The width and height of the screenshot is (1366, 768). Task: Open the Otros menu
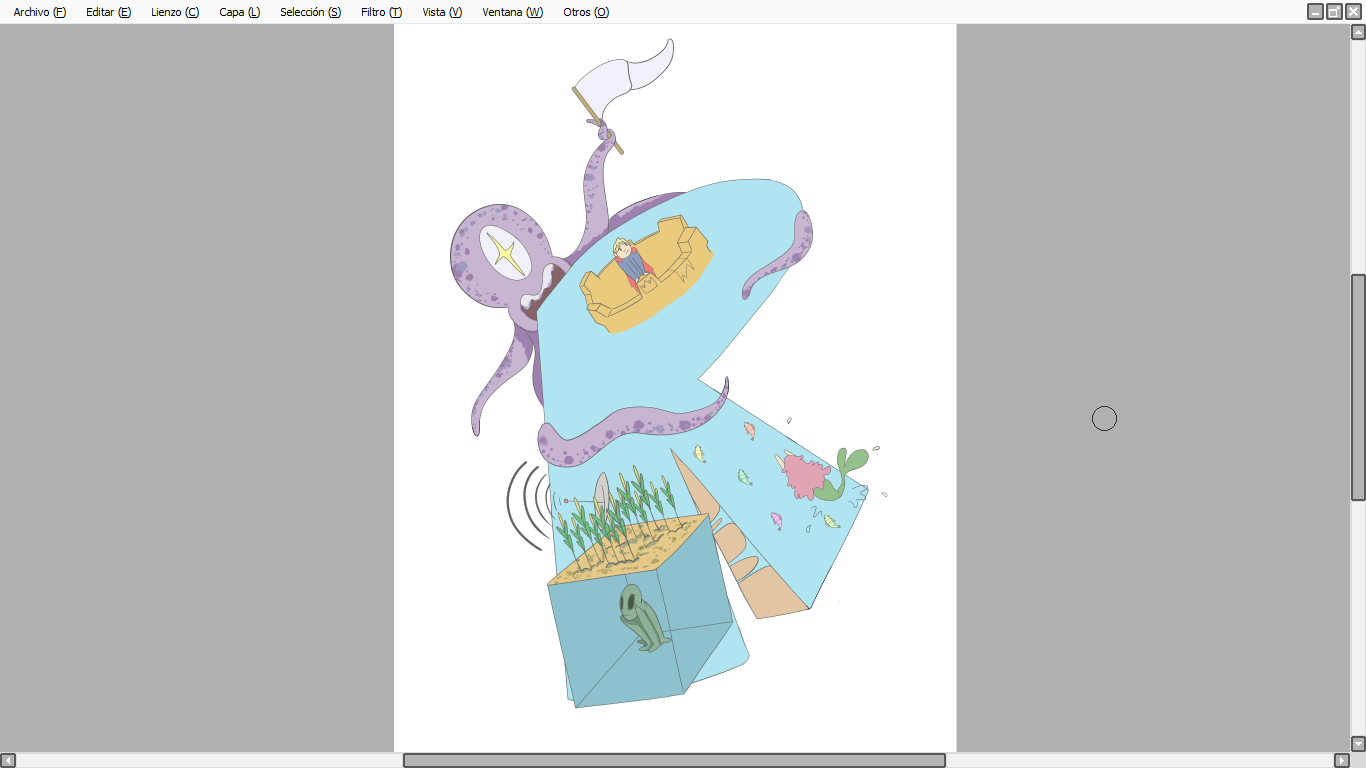(x=586, y=12)
